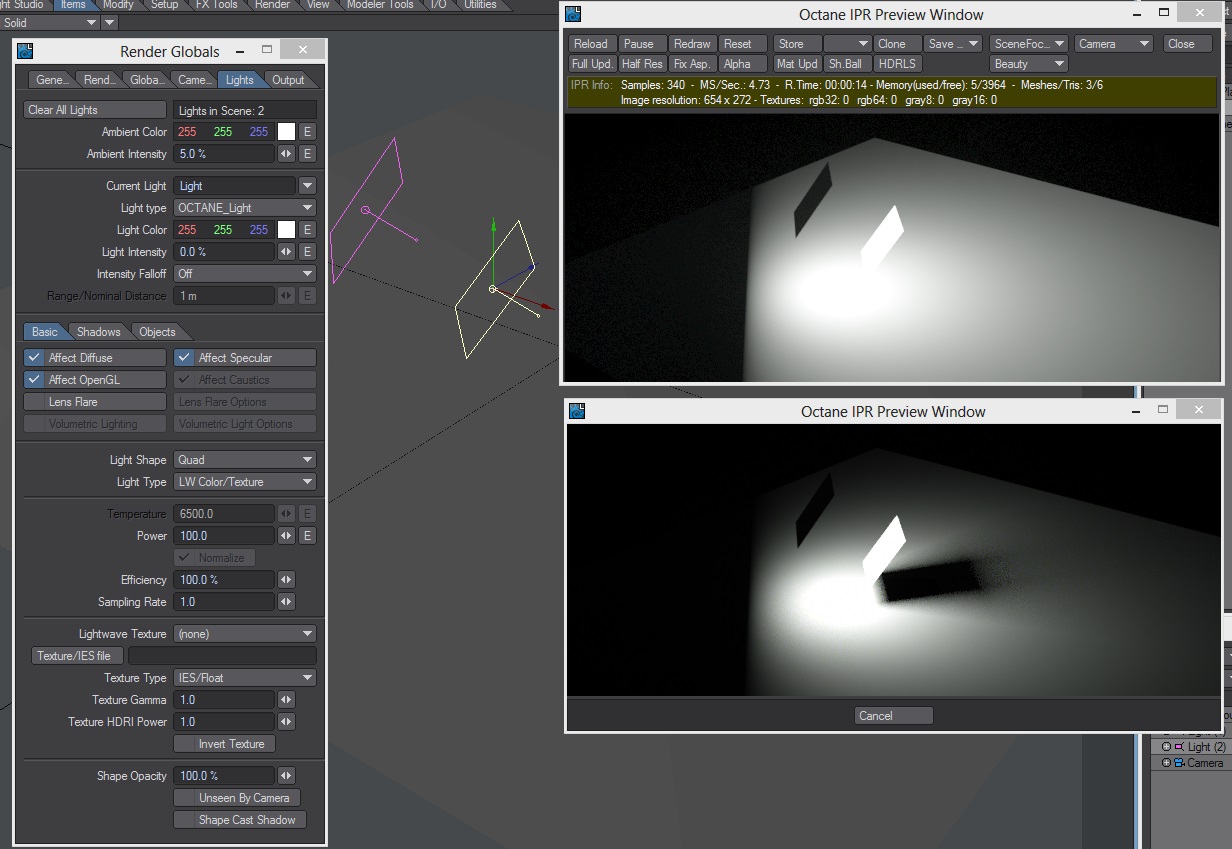Viewport: 1232px width, 849px height.
Task: Click Power value arrow adjuster
Action: coord(286,536)
